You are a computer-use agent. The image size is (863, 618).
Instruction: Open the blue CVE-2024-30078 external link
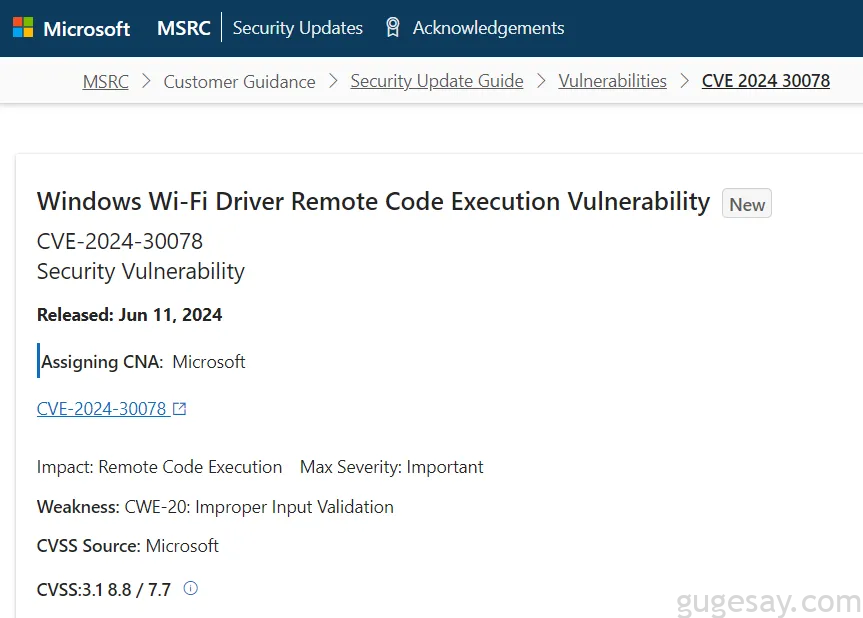click(102, 409)
